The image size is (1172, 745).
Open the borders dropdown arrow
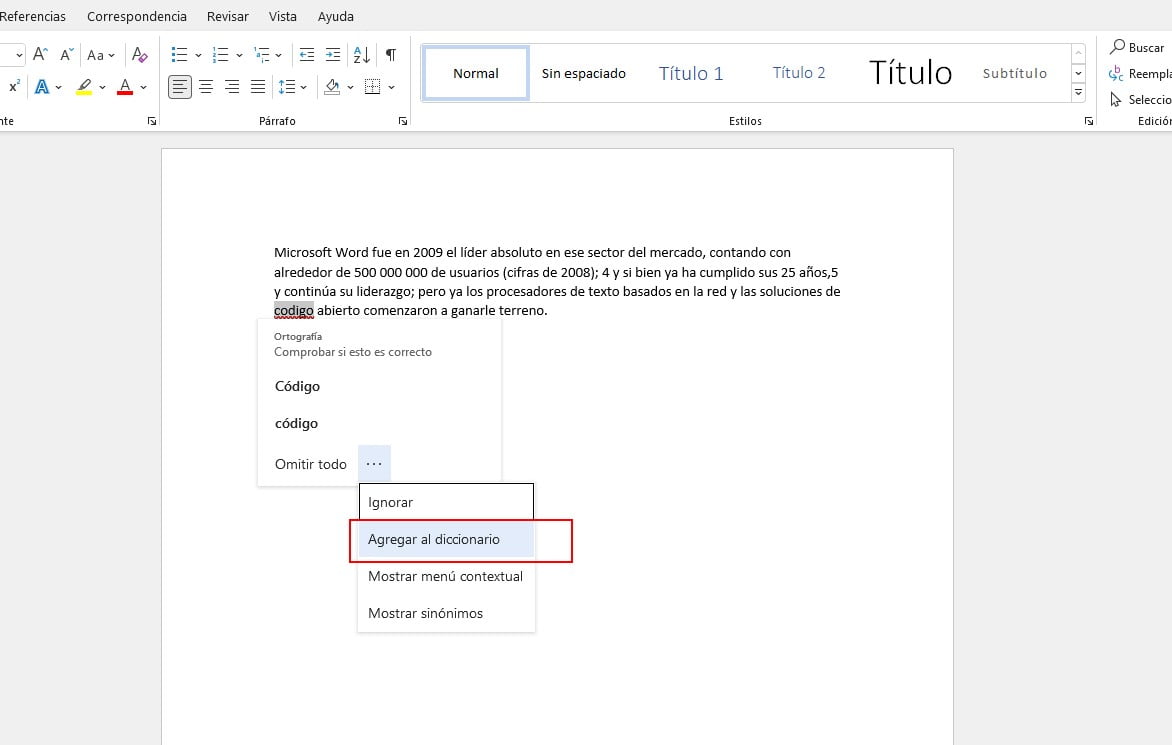391,87
